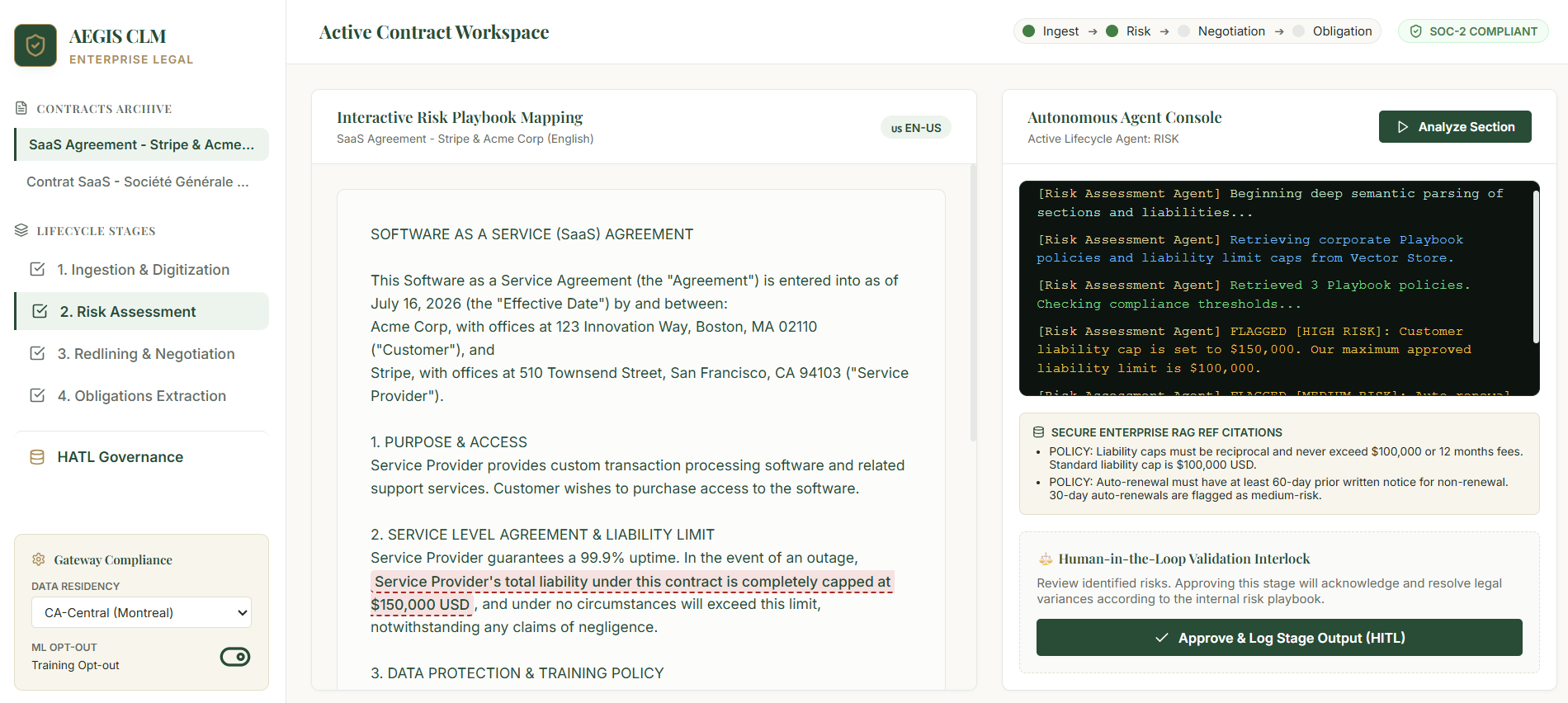Click '3. DATA PROTECTION & TRAINING POLICY' heading

(x=517, y=673)
